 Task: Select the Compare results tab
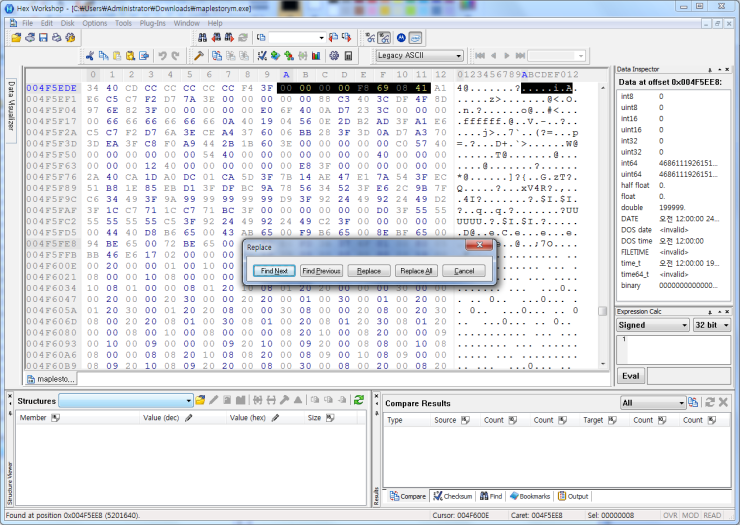pos(408,496)
